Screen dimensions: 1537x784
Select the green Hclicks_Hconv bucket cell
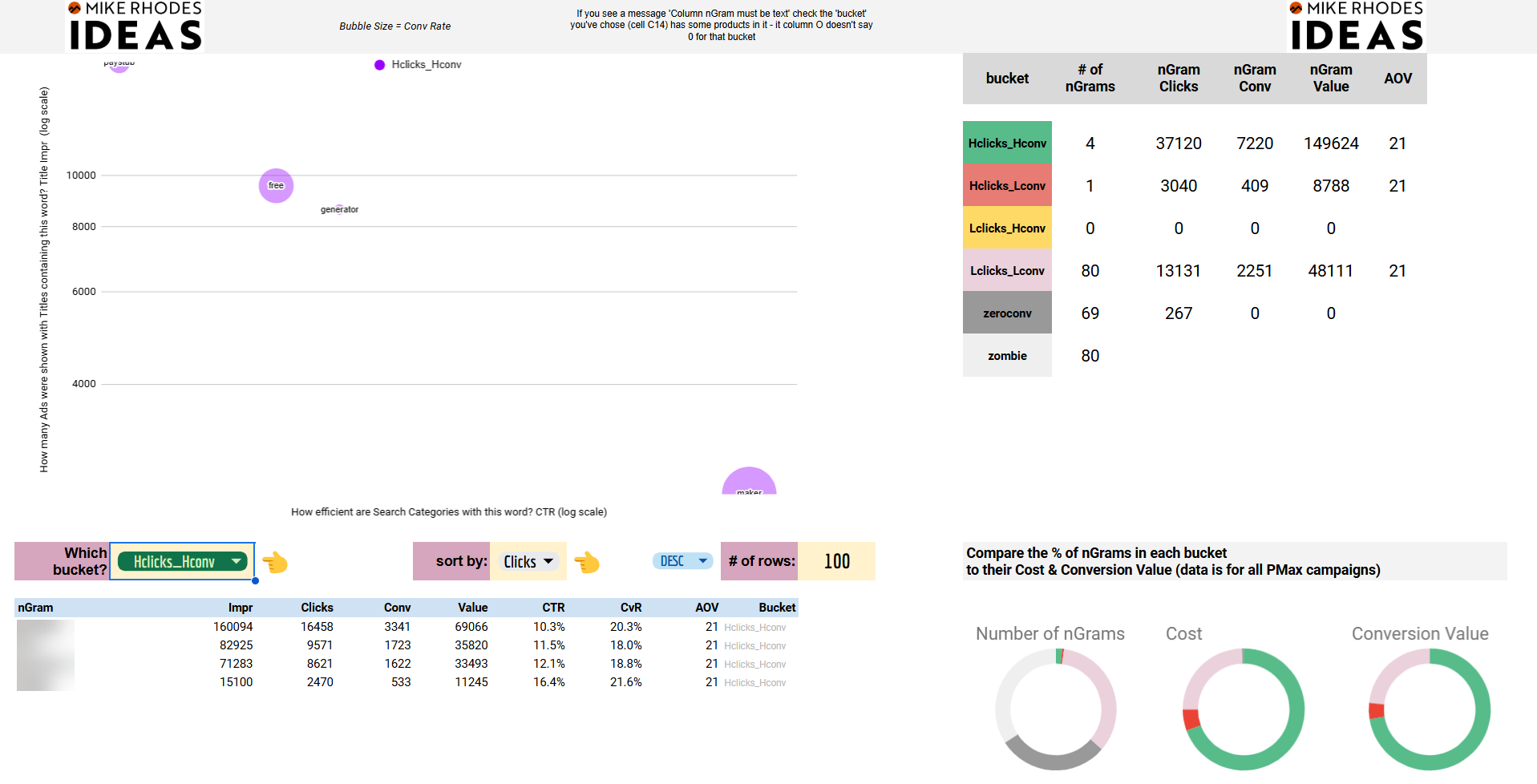coord(1007,143)
